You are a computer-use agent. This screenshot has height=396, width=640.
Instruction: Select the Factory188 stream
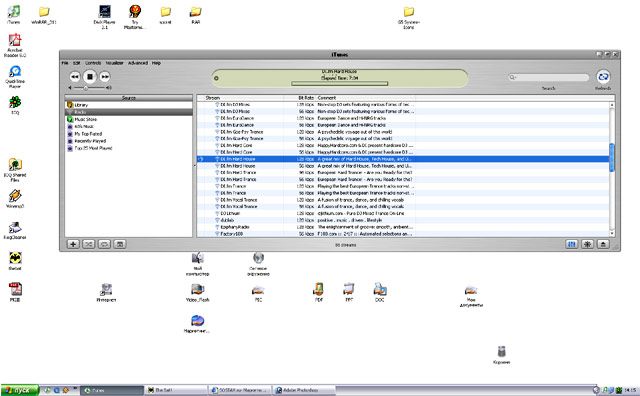click(x=403, y=234)
